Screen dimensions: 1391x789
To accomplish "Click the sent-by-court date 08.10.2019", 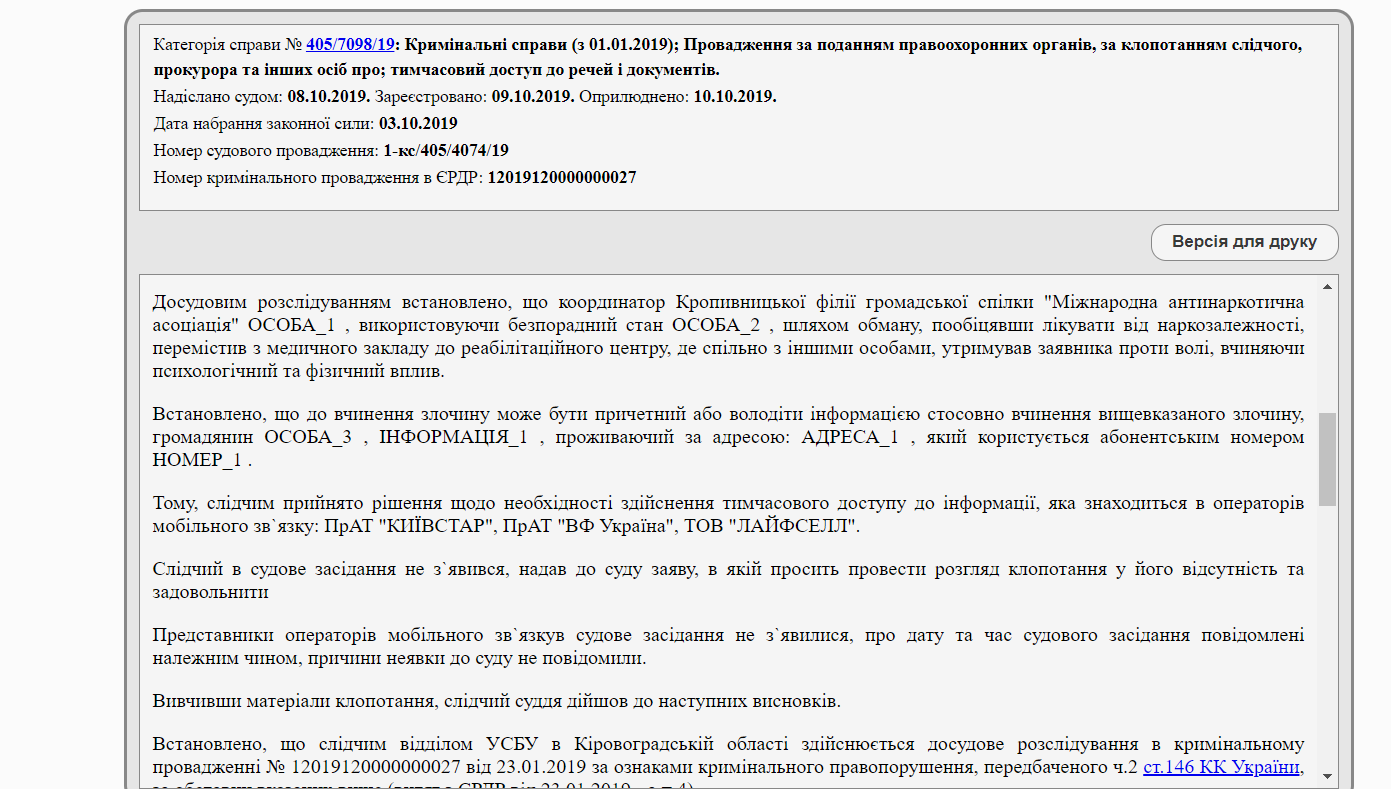I will point(328,97).
